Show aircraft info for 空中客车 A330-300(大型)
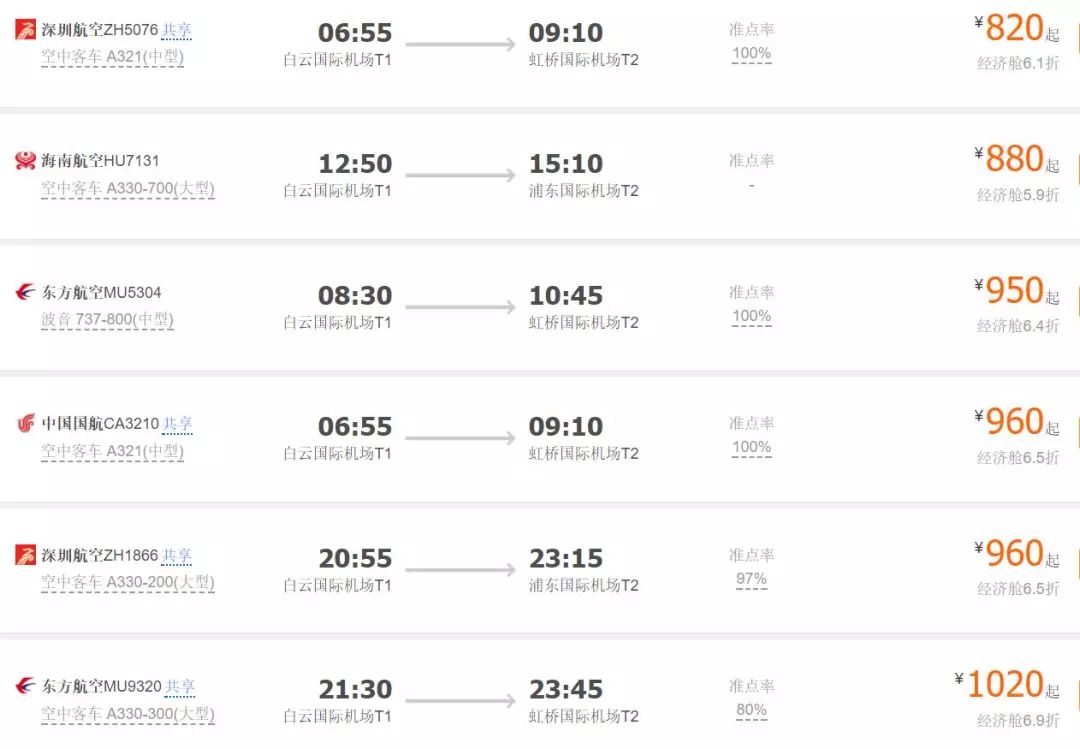The height and width of the screenshot is (749, 1080). [127, 714]
